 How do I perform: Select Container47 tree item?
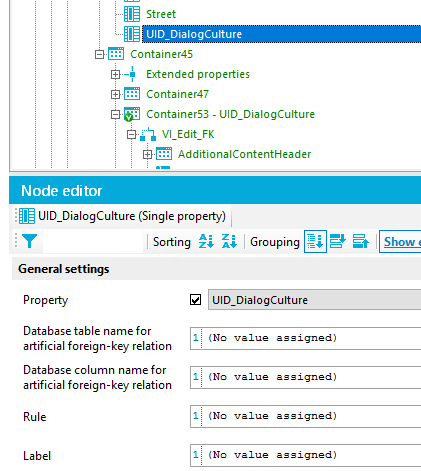coord(177,94)
